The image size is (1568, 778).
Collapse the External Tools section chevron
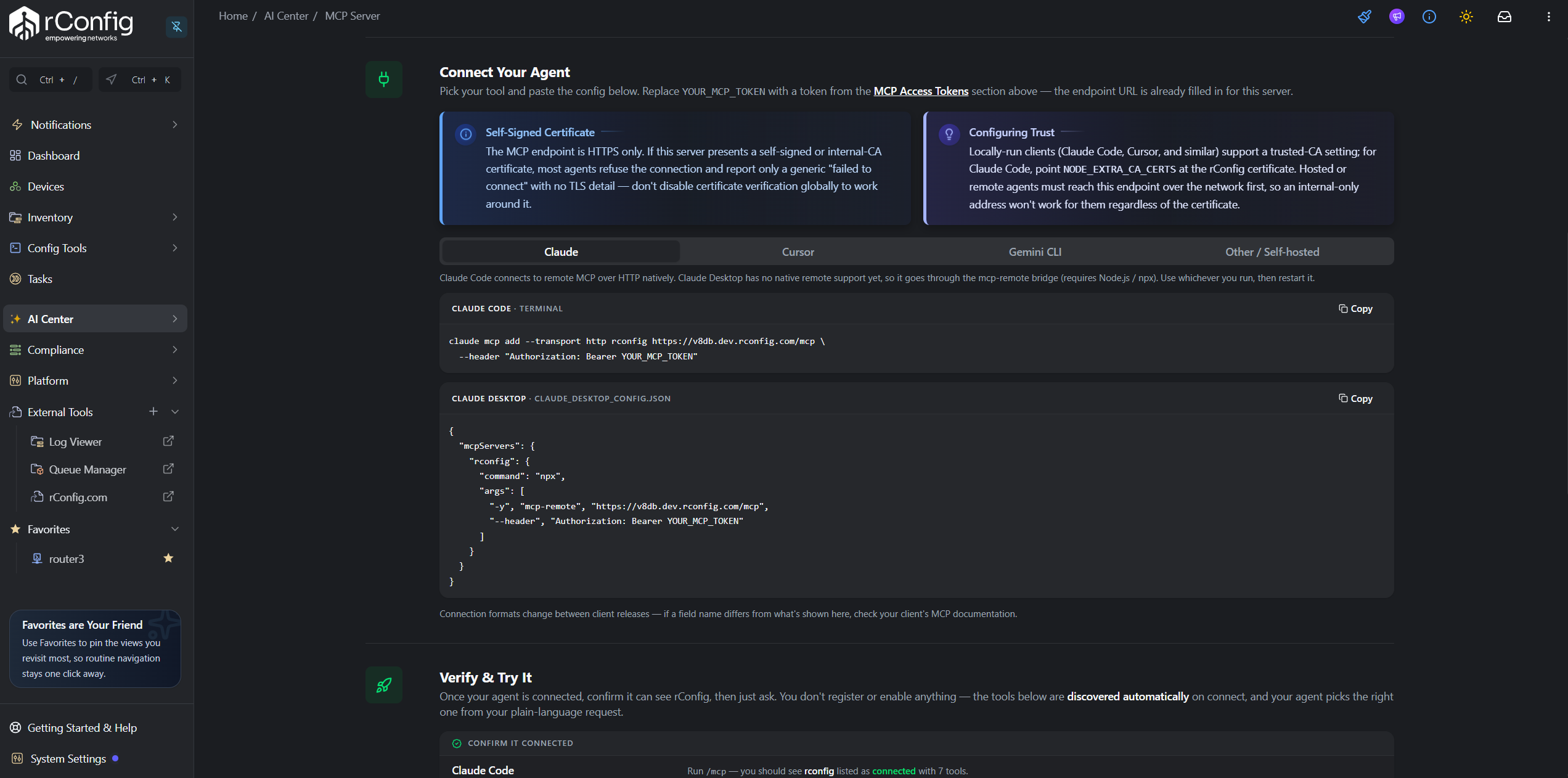175,411
